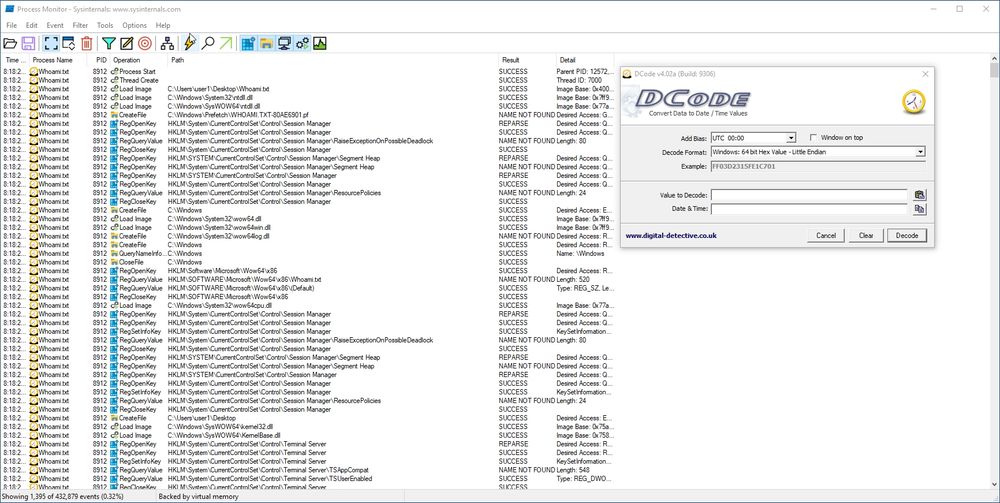Toggle the Capture events icon
Viewport: 1000px width, 503px height.
coord(51,43)
